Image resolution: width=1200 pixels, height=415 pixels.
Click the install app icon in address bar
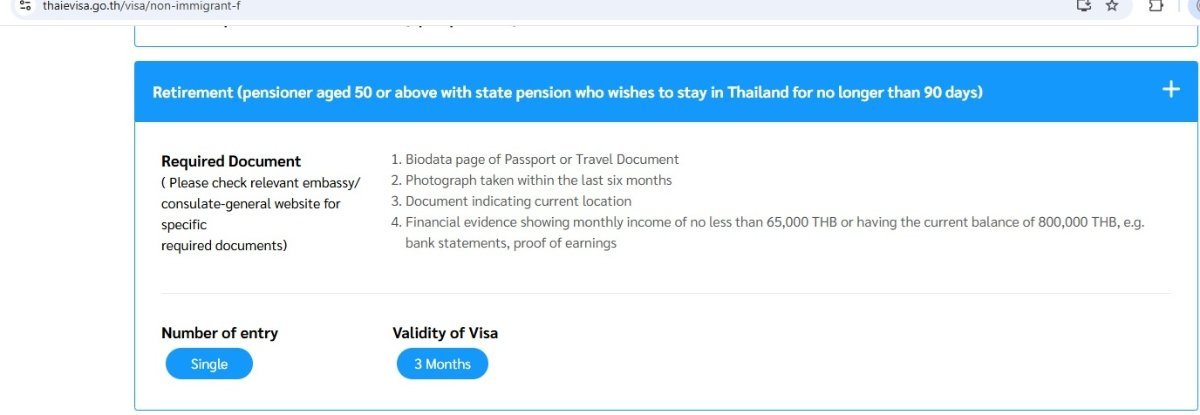click(1083, 6)
